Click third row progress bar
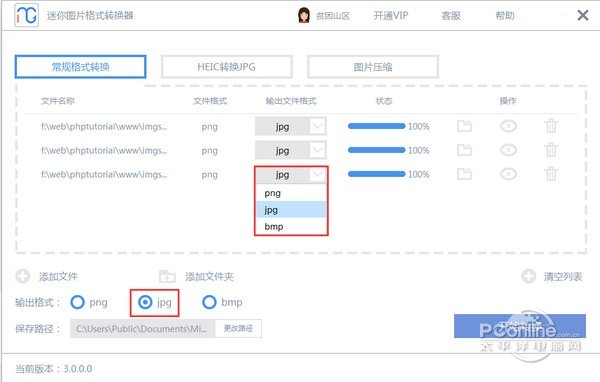The image size is (600, 382). click(377, 174)
